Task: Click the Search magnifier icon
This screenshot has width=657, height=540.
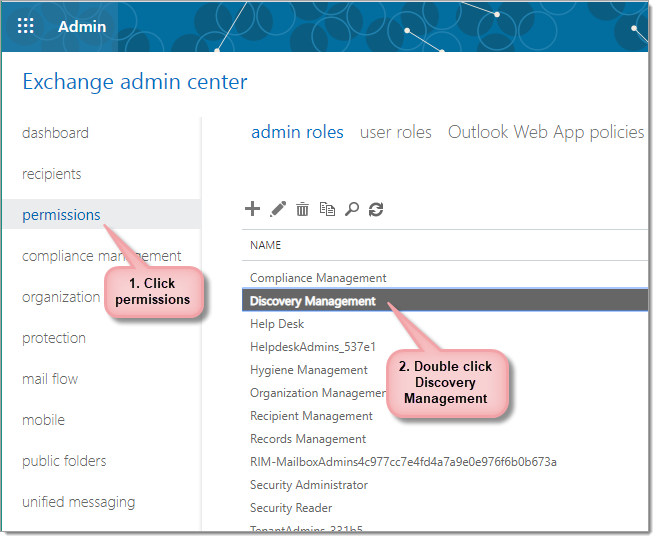Action: (352, 209)
